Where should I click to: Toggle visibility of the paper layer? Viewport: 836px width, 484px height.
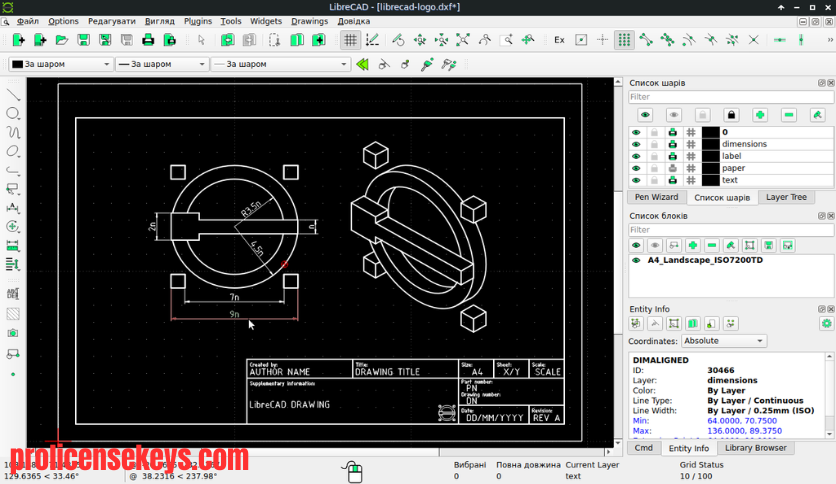(636, 168)
